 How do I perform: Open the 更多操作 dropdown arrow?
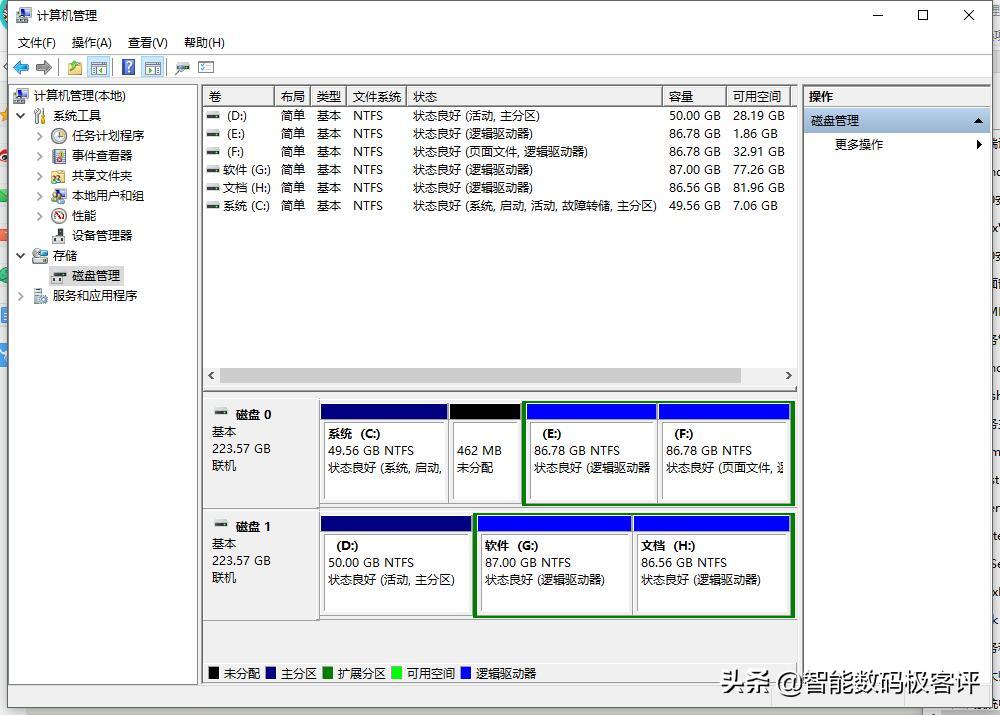coord(979,144)
